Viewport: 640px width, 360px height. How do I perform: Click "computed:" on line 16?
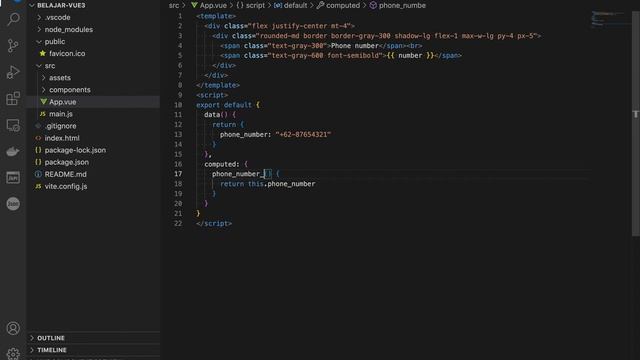(x=222, y=164)
